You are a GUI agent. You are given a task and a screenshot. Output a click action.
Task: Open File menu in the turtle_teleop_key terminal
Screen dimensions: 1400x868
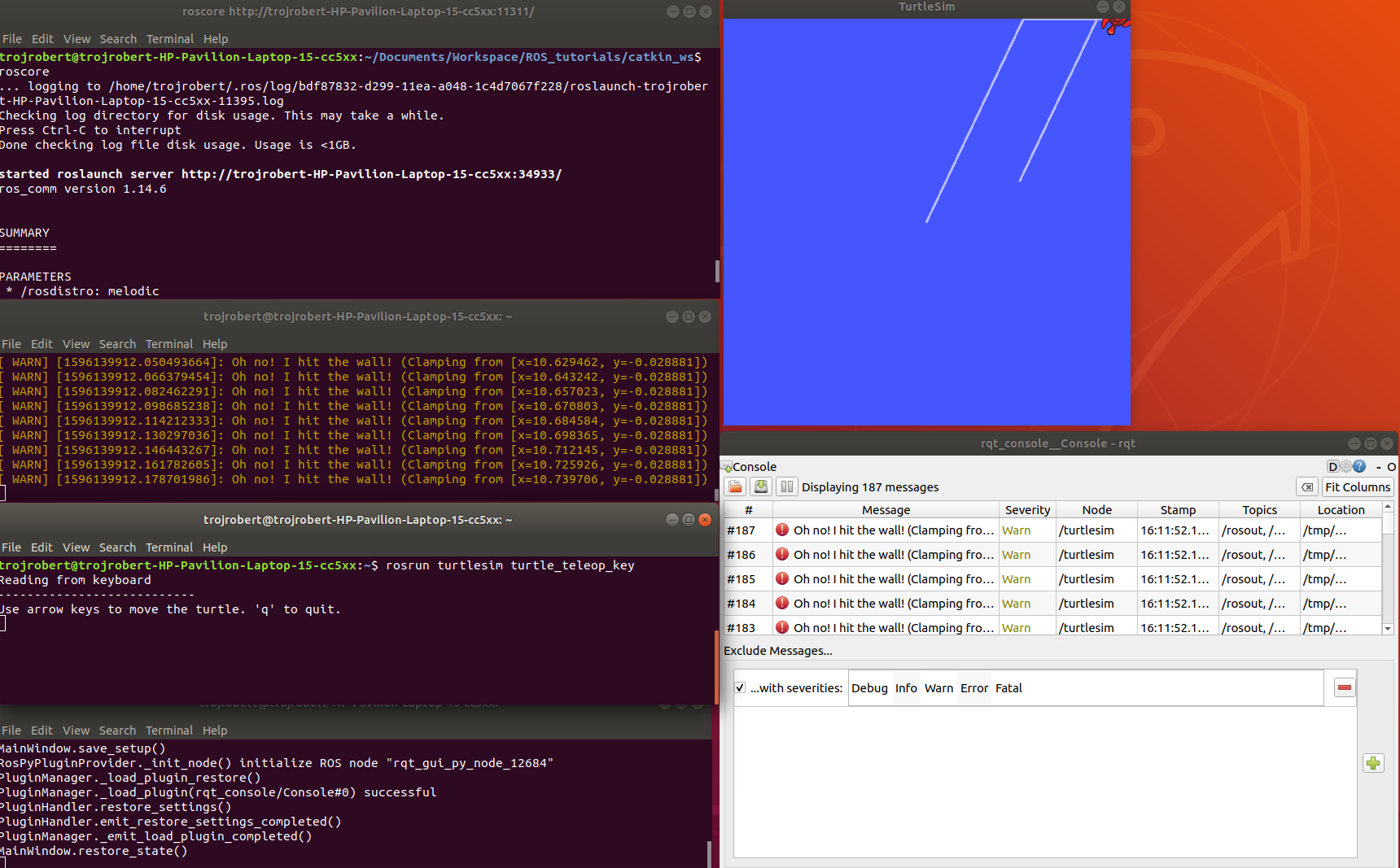point(11,547)
